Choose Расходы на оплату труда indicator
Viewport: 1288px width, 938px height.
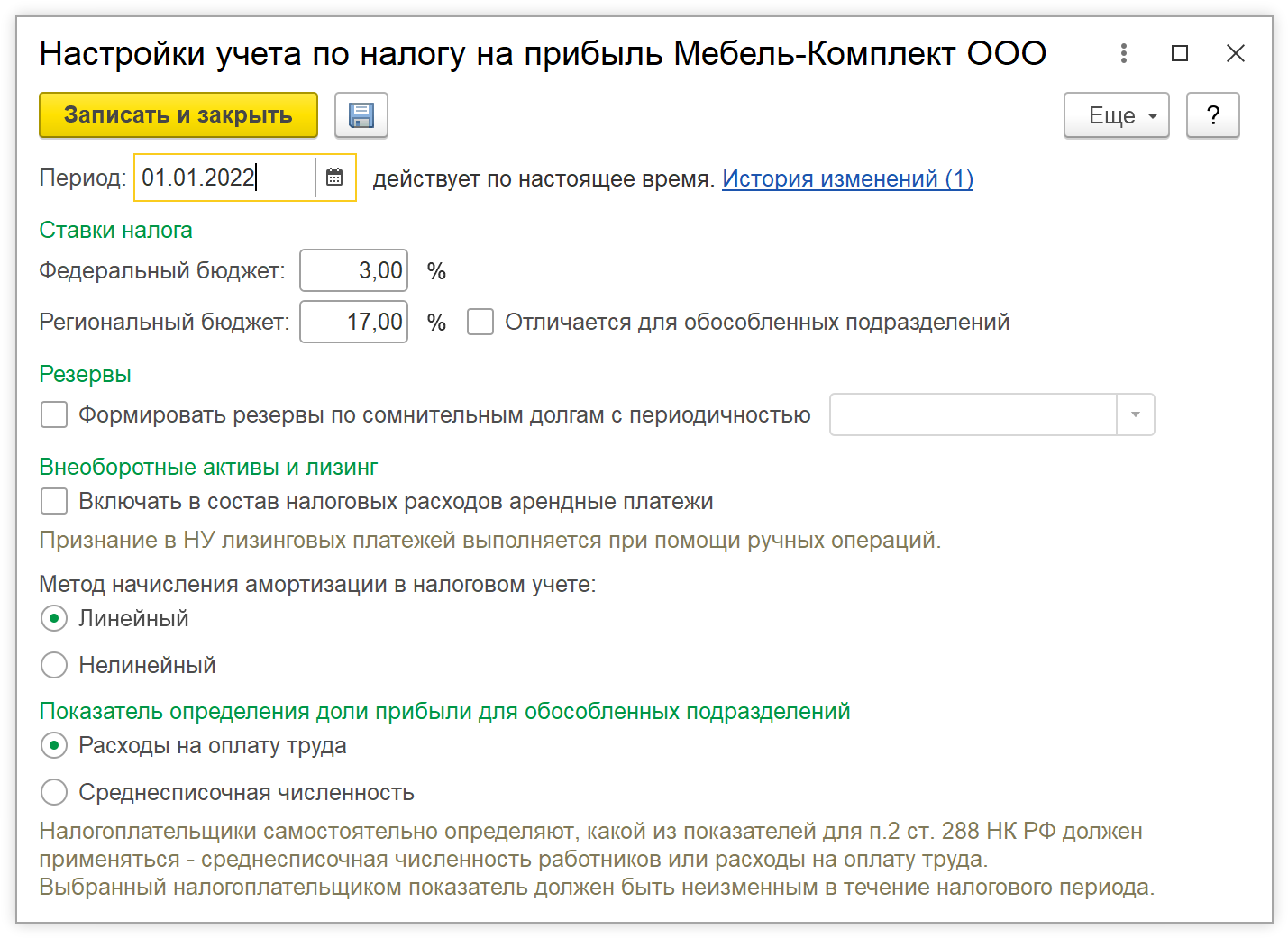coord(54,745)
